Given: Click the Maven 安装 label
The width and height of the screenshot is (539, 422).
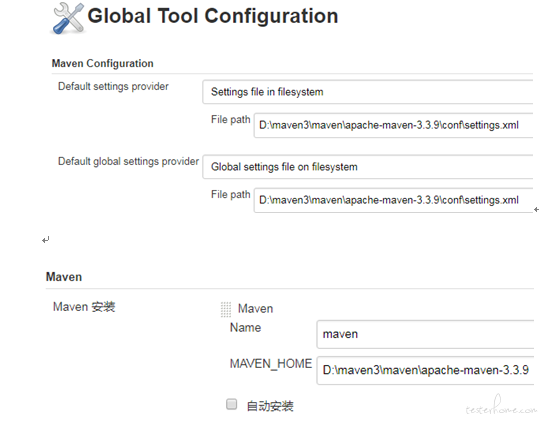Looking at the screenshot, I should click(84, 307).
